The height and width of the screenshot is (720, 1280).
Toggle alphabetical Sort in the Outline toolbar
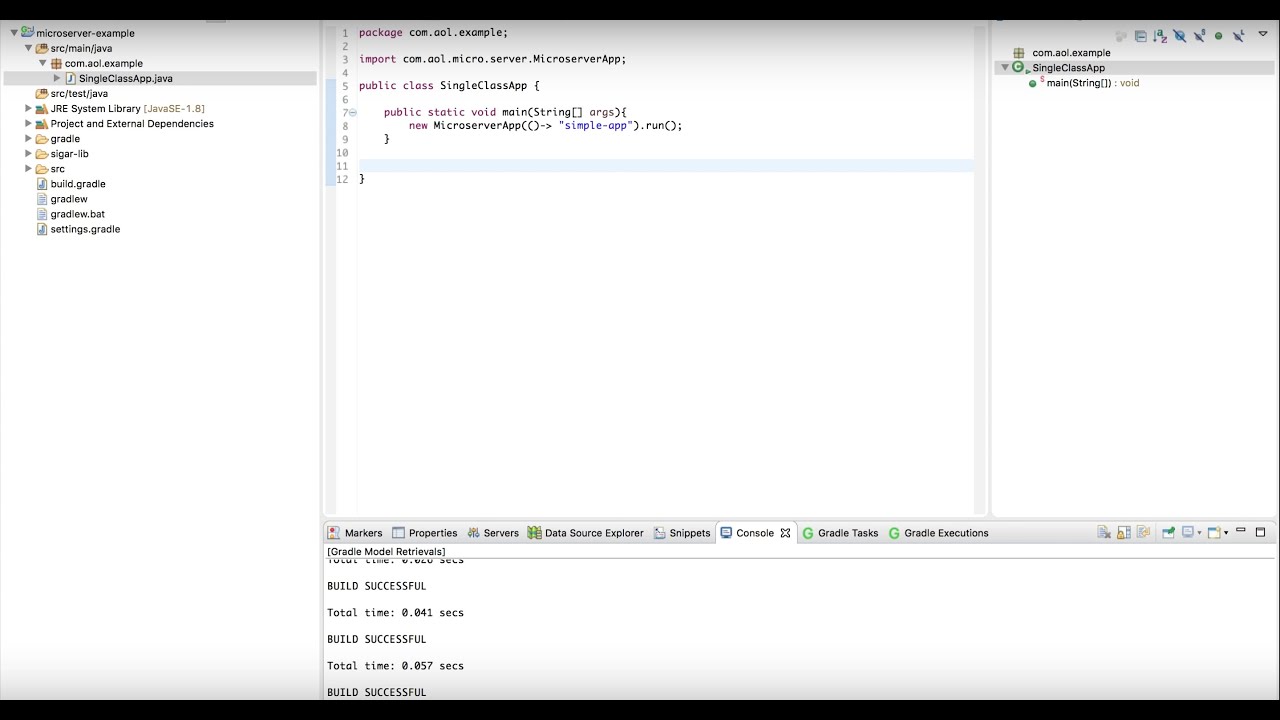tap(1160, 36)
